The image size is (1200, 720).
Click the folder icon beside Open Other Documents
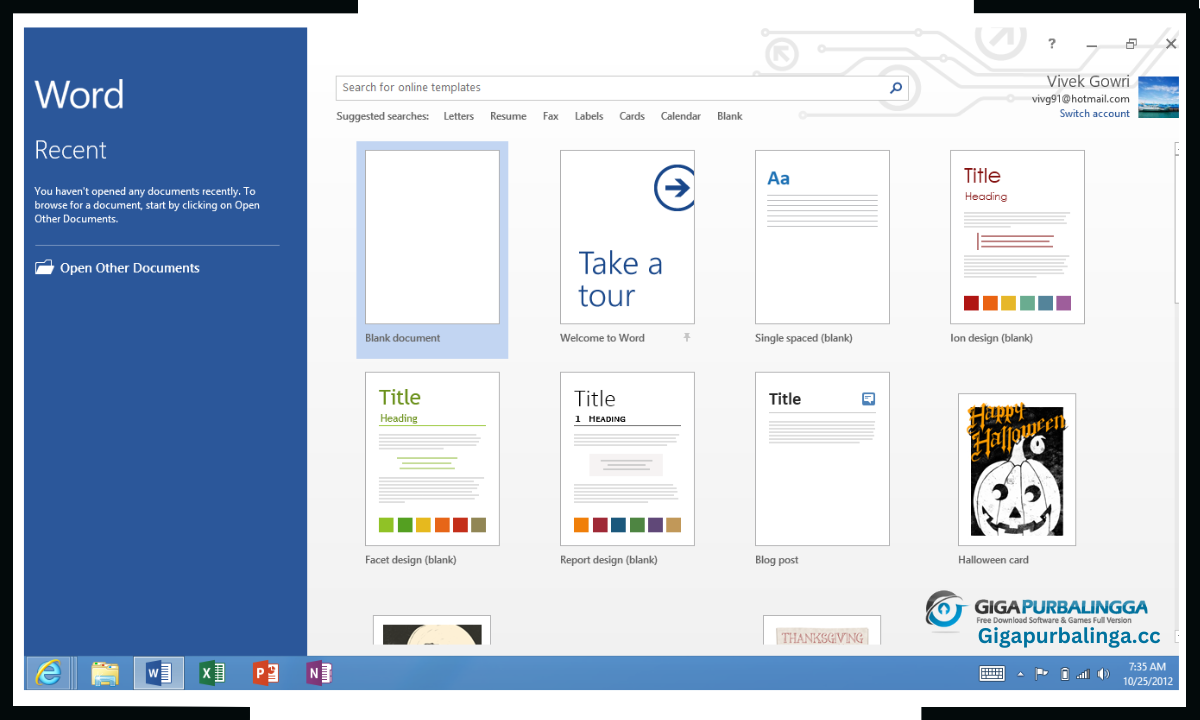pyautogui.click(x=44, y=268)
